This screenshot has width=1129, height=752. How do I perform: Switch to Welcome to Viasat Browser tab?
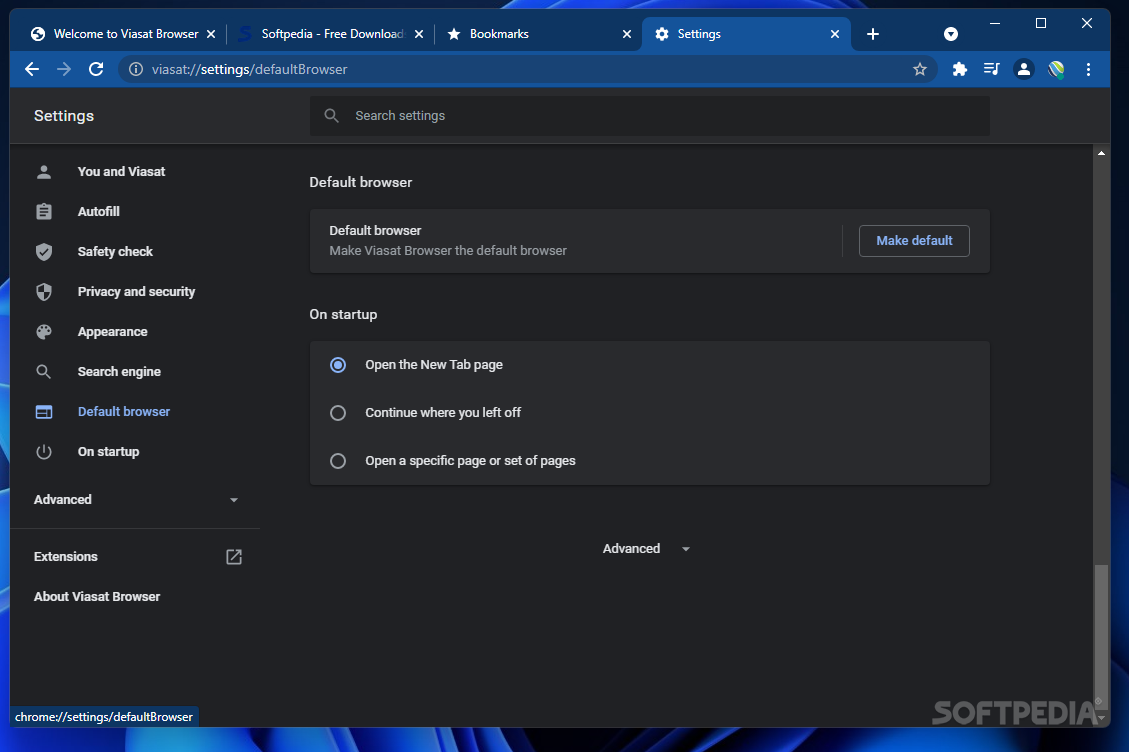pyautogui.click(x=122, y=34)
